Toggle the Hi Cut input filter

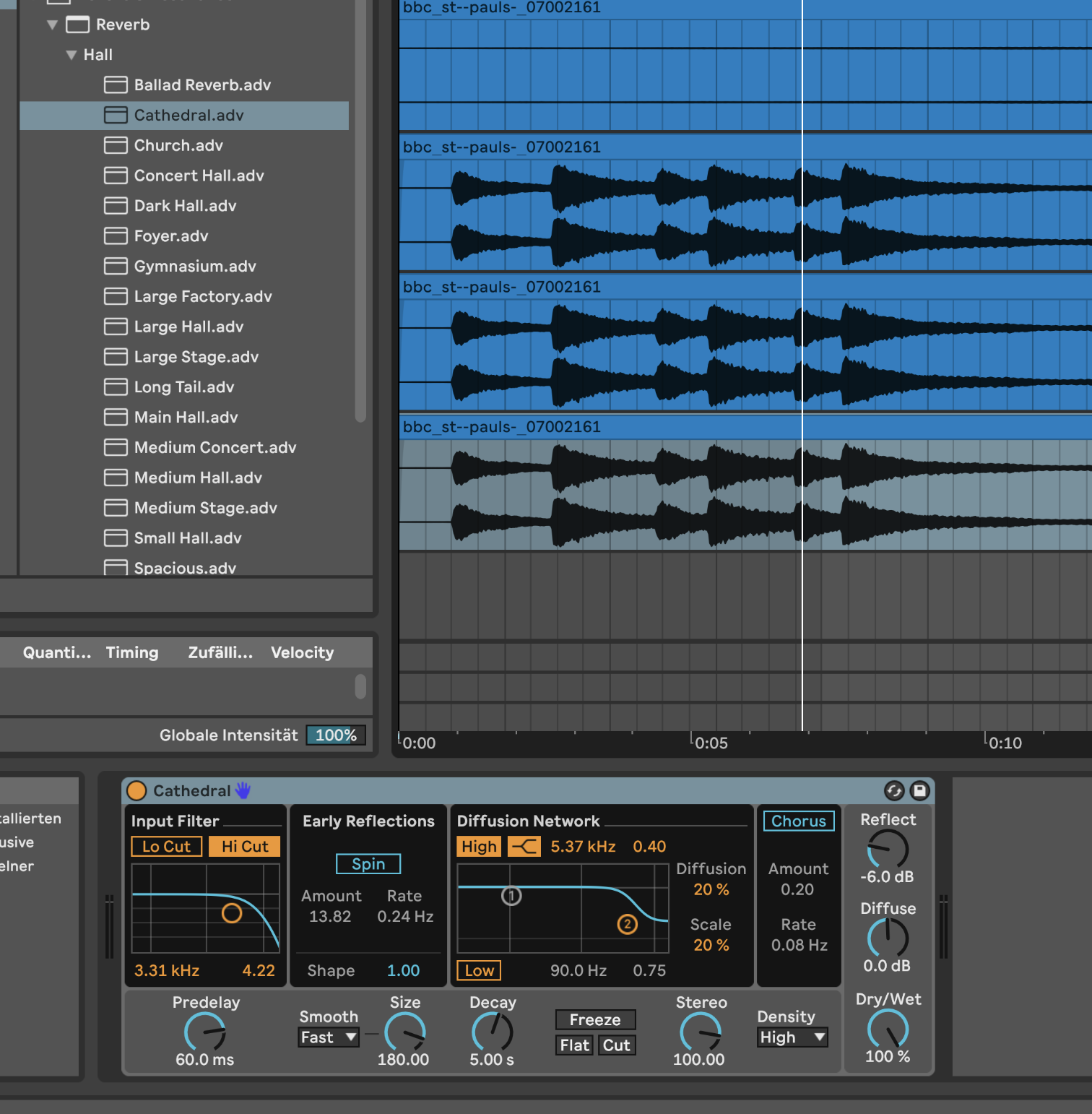[x=244, y=846]
